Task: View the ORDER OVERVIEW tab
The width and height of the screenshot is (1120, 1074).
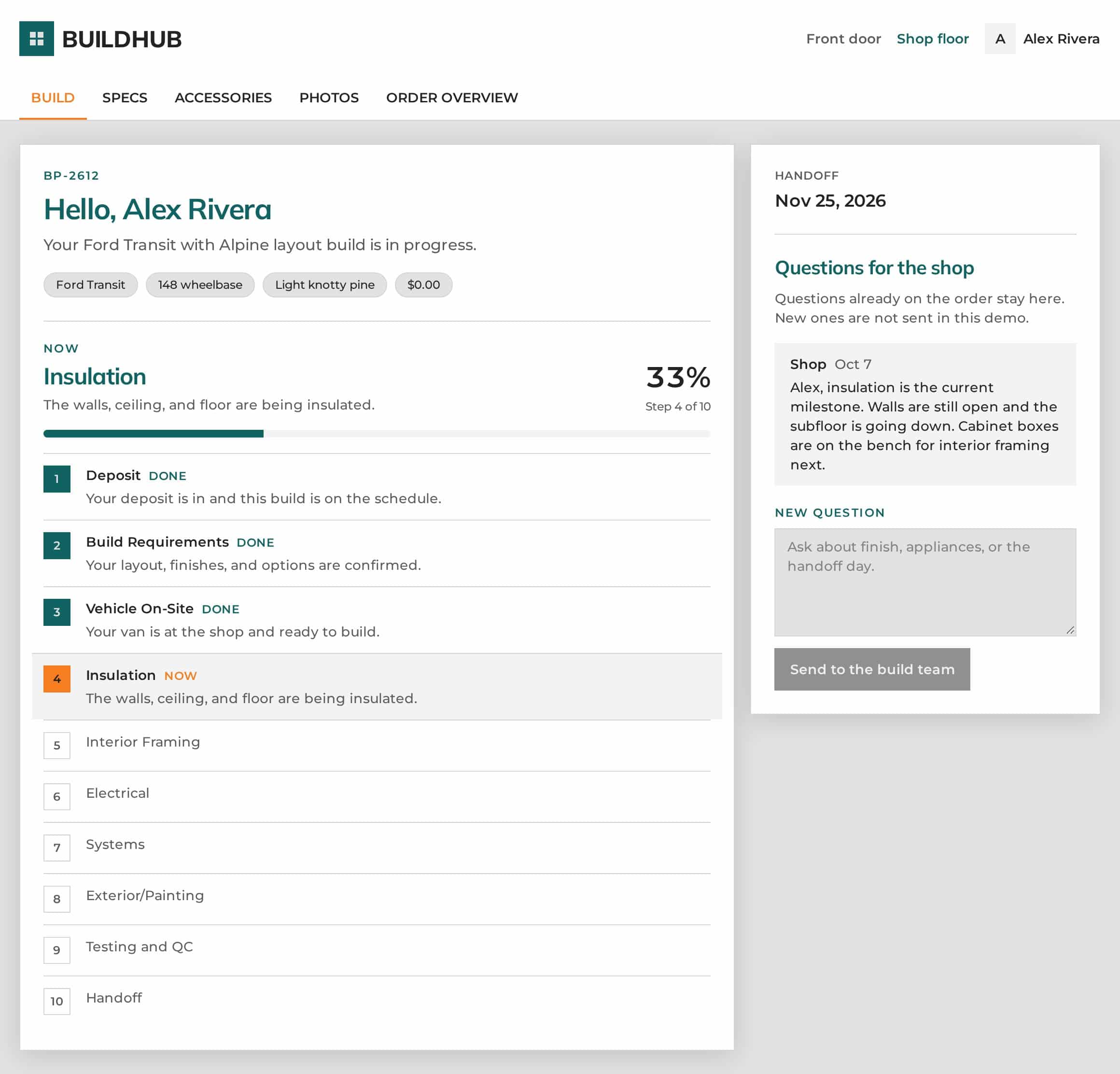Action: coord(451,98)
